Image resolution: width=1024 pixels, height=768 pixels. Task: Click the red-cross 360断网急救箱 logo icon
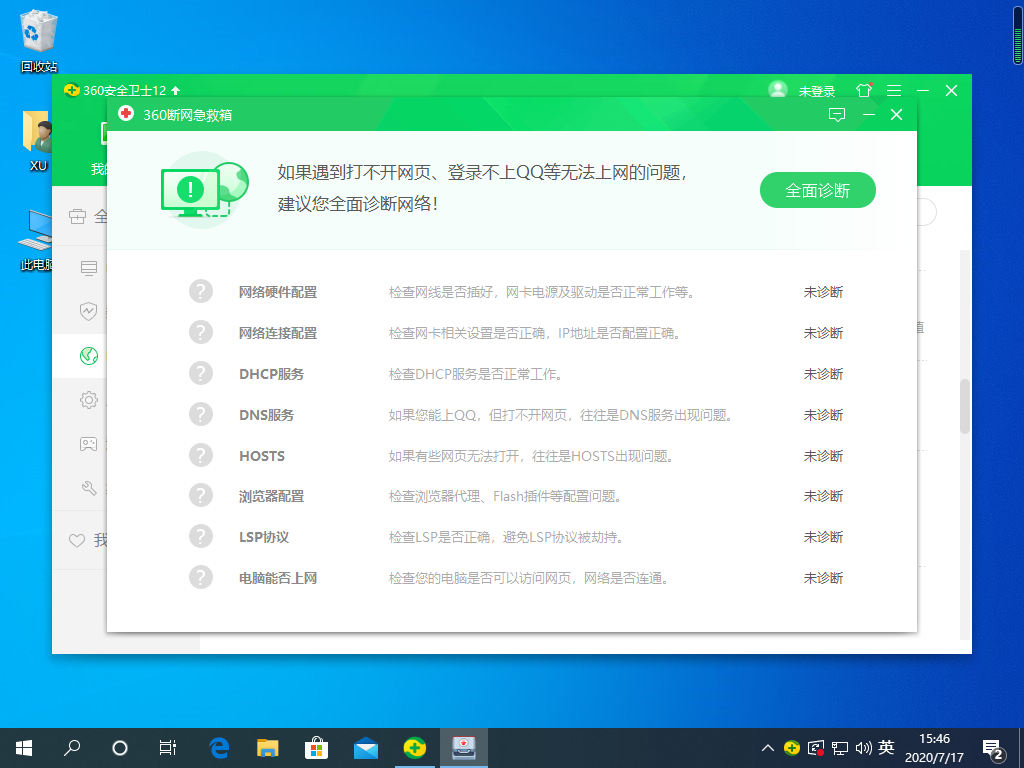click(x=126, y=114)
